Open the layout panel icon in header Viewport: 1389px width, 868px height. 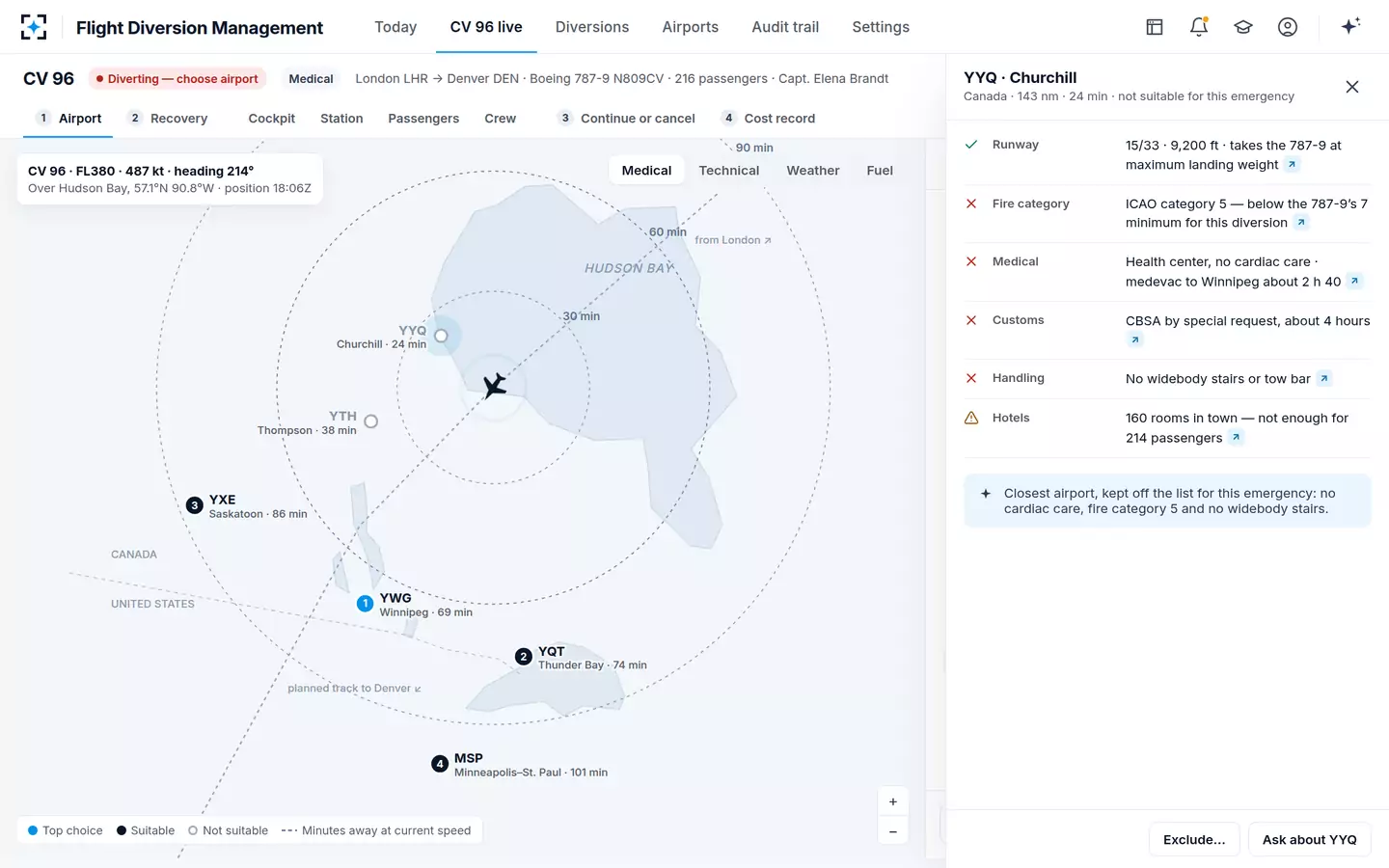point(1155,27)
